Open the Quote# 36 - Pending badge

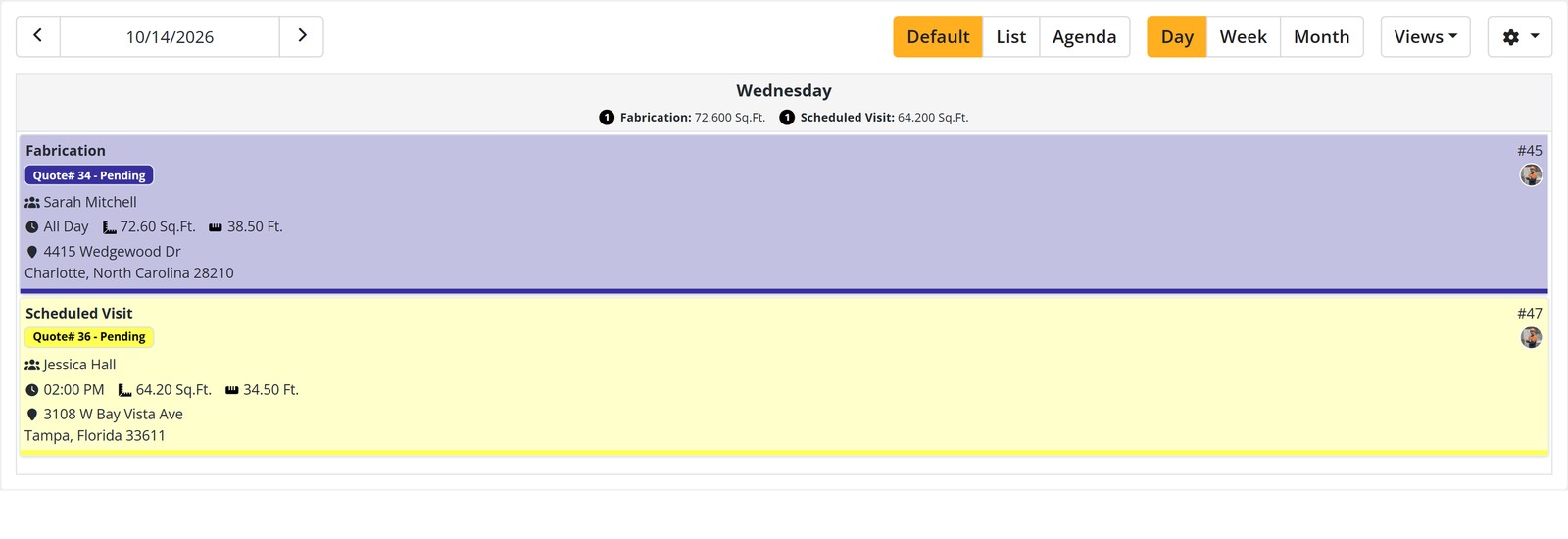click(89, 337)
